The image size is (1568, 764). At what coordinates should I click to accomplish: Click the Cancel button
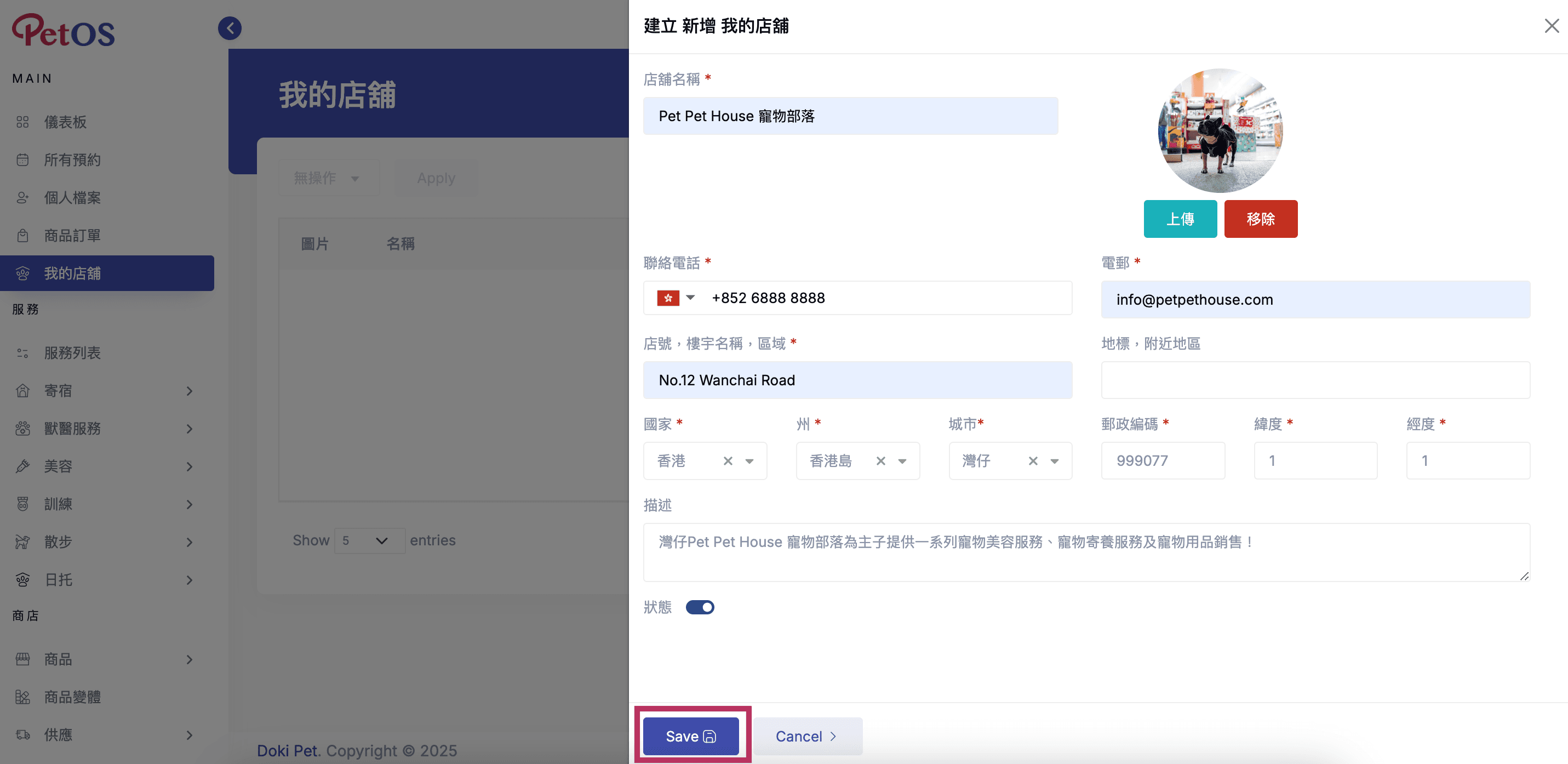coord(807,736)
